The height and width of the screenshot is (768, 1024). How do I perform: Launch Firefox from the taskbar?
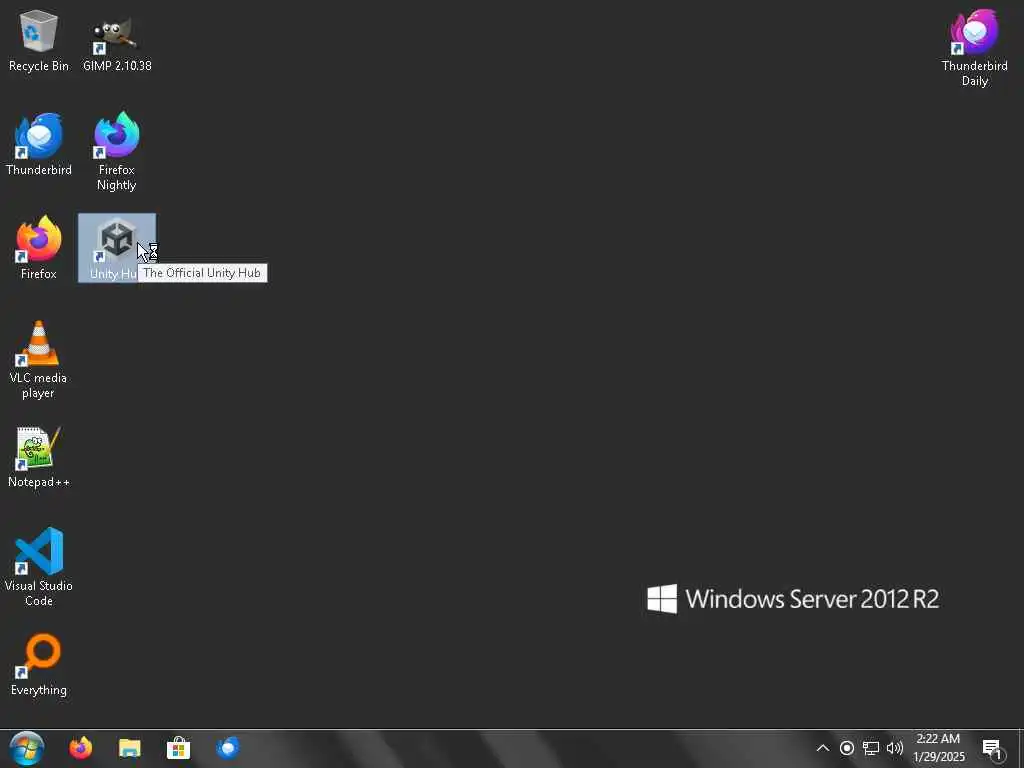(x=81, y=748)
